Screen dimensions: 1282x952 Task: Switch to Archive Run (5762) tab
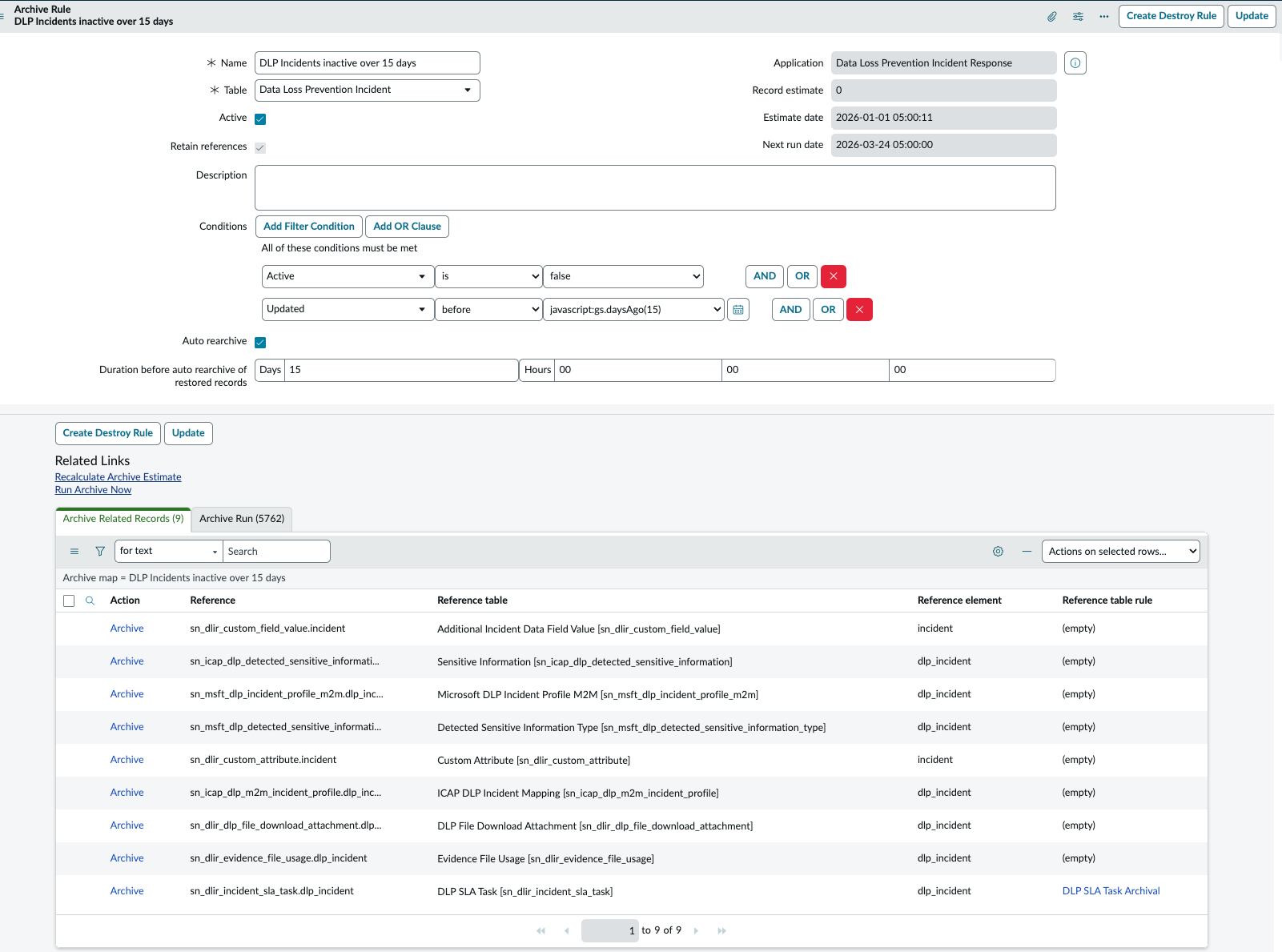pyautogui.click(x=242, y=519)
